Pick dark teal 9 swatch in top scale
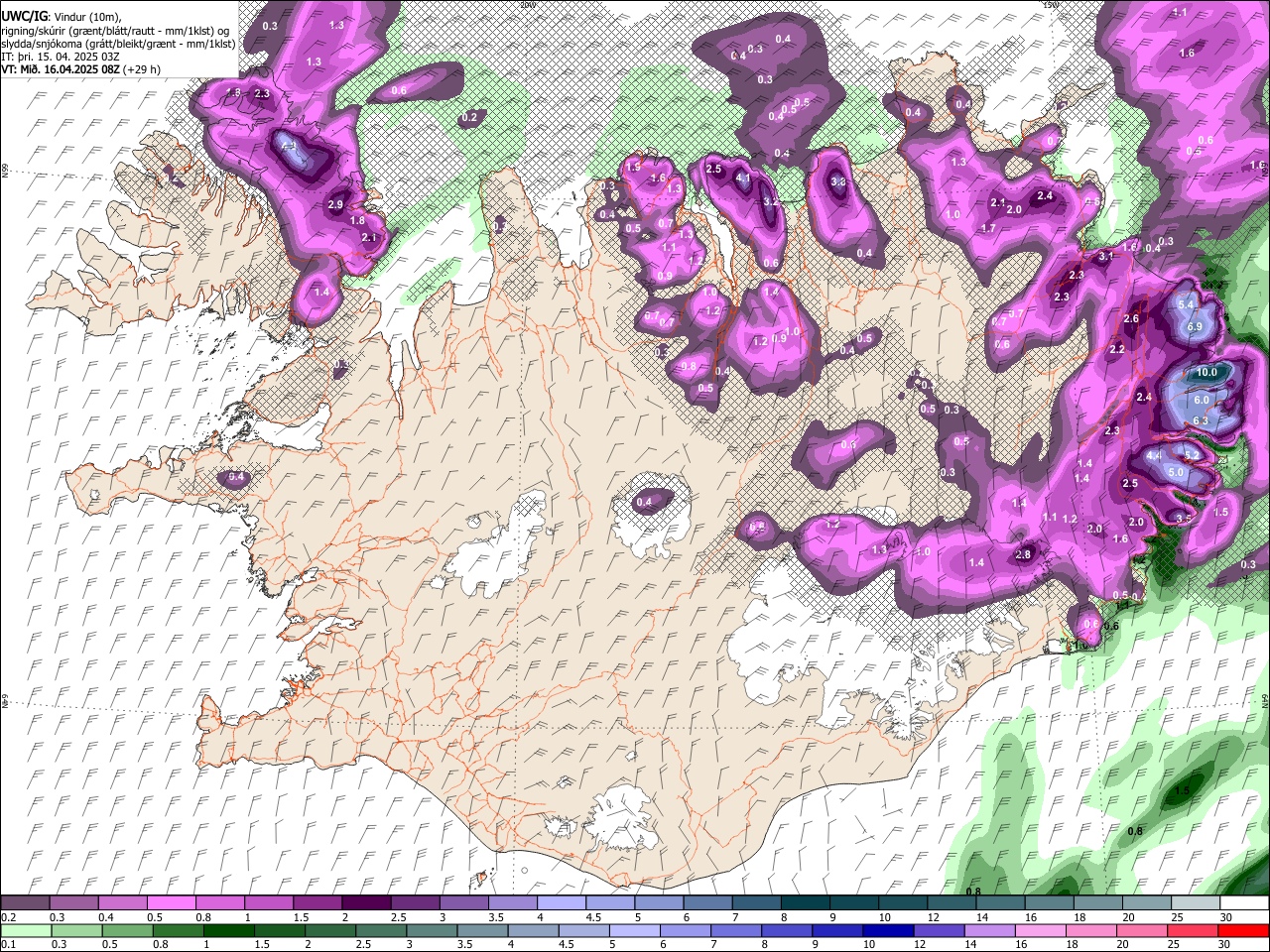The image size is (1270, 952). 853,903
